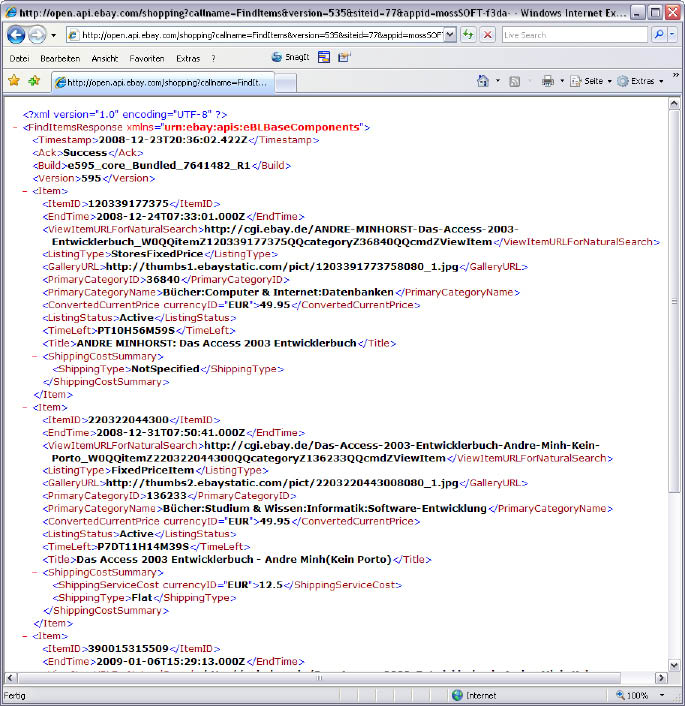Open the address bar URL dropdown
Image resolution: width=685 pixels, height=706 pixels.
449,35
